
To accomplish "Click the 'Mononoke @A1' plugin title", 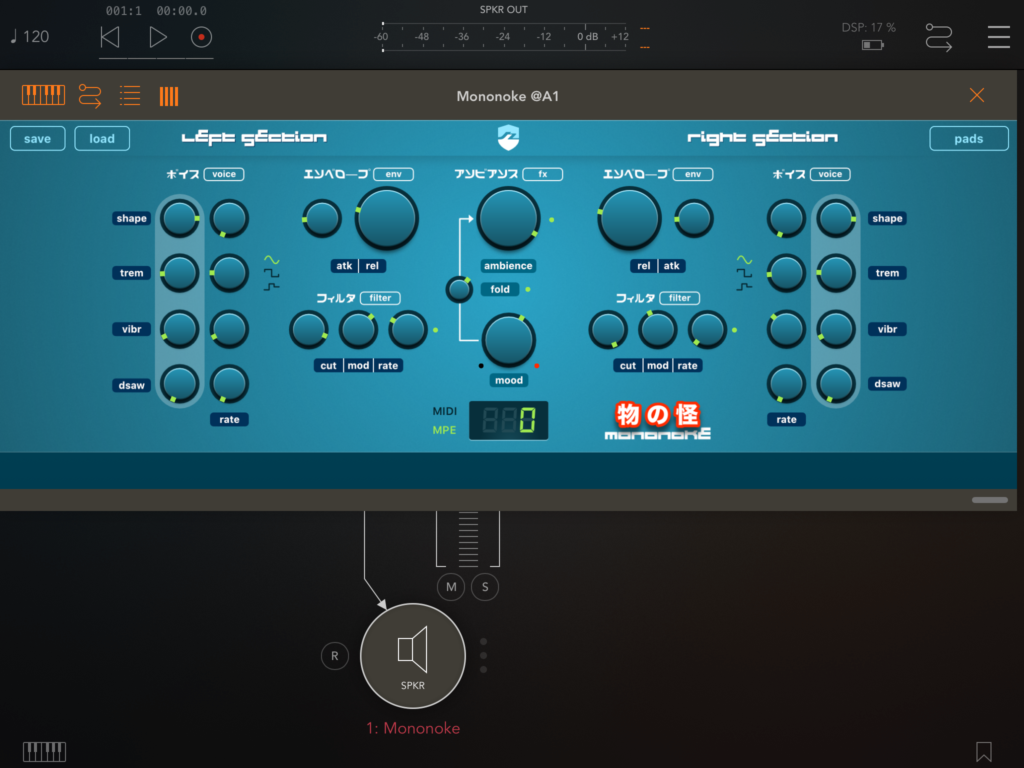I will 508,96.
